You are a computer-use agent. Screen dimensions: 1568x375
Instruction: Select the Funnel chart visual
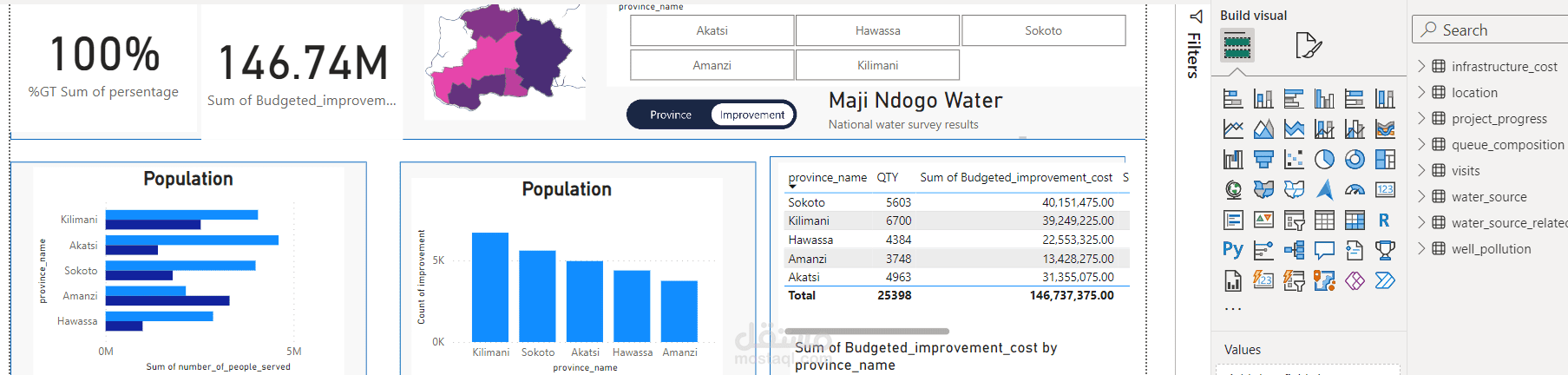1263,160
